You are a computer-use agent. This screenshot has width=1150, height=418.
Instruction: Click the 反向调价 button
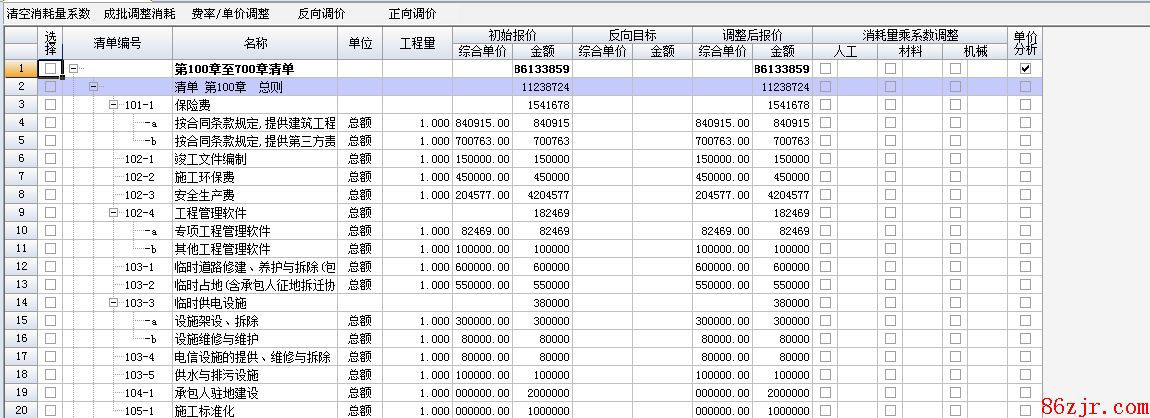pyautogui.click(x=322, y=14)
